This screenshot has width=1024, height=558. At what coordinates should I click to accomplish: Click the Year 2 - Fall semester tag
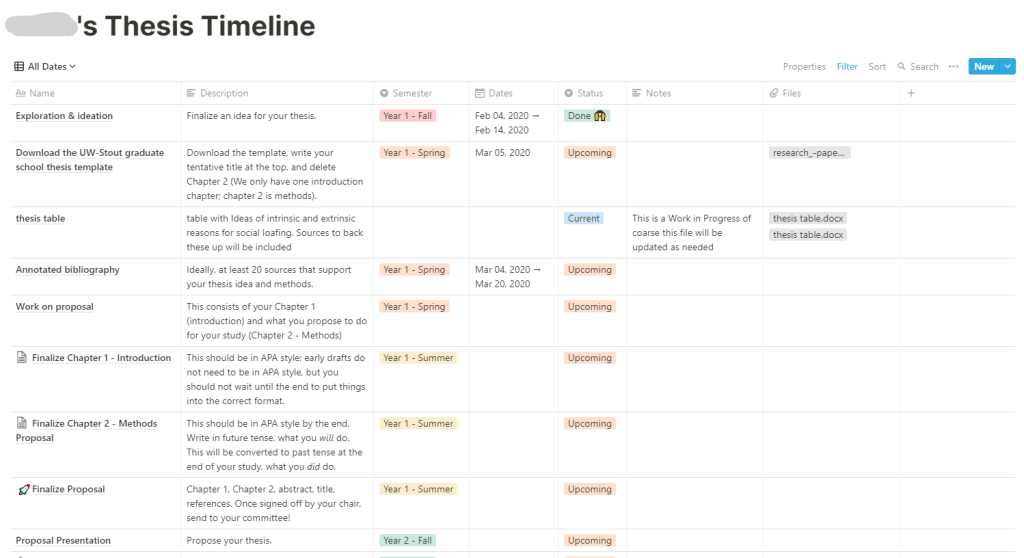tap(408, 540)
